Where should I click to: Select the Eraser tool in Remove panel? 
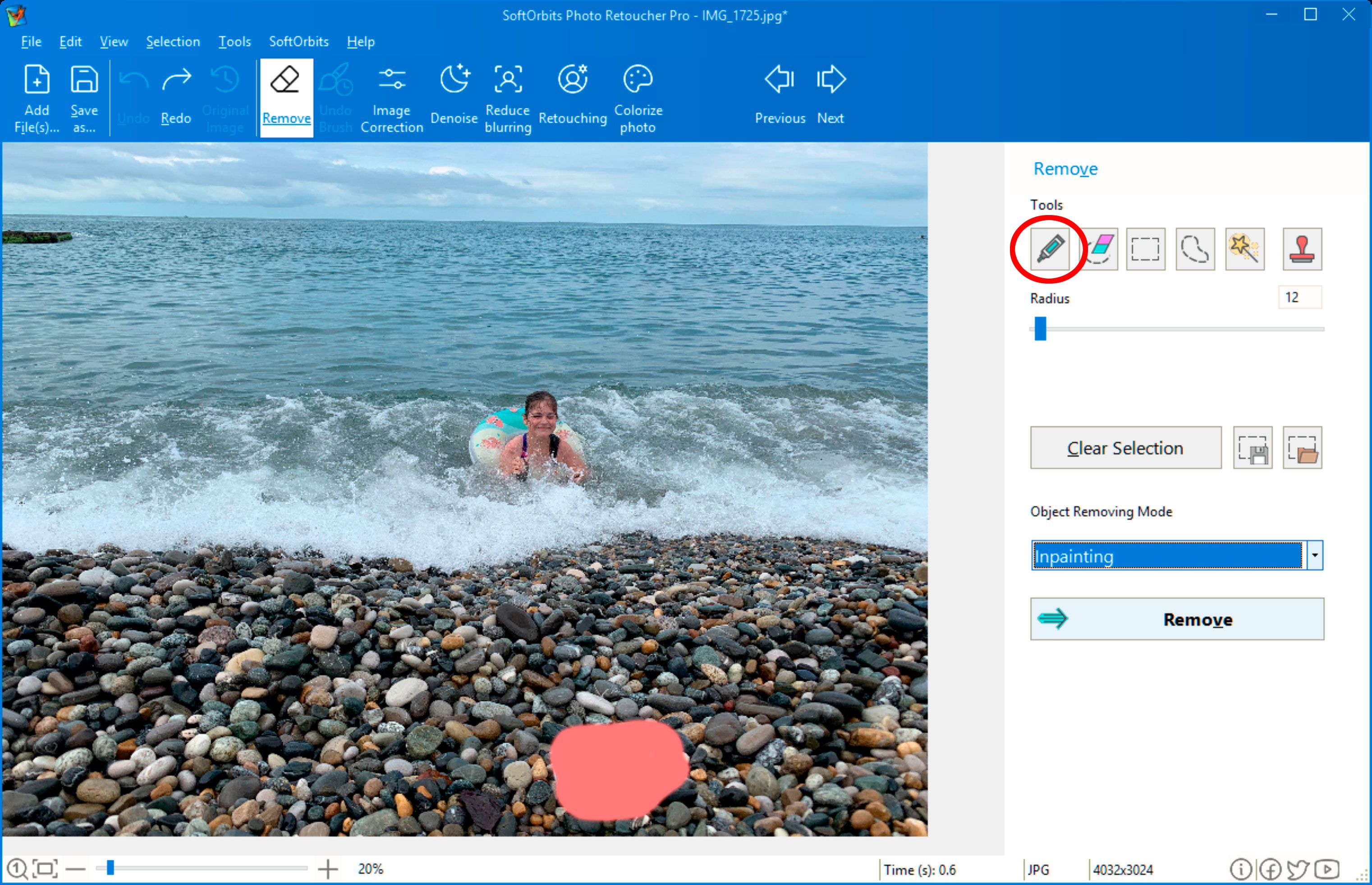coord(1096,248)
